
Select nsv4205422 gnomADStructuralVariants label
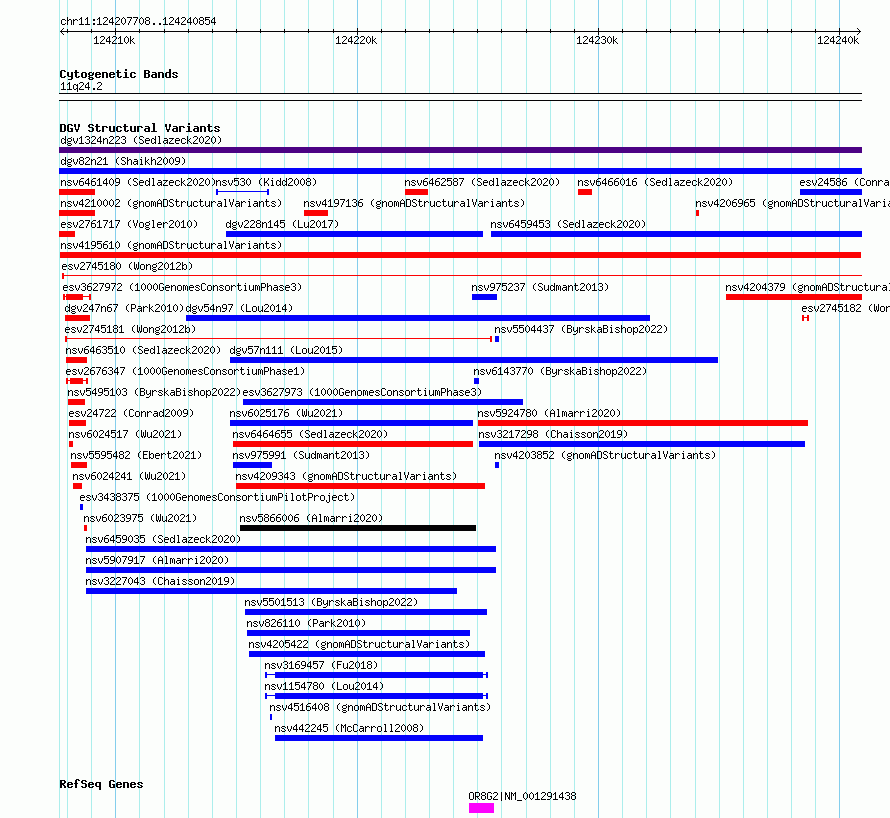coord(359,644)
